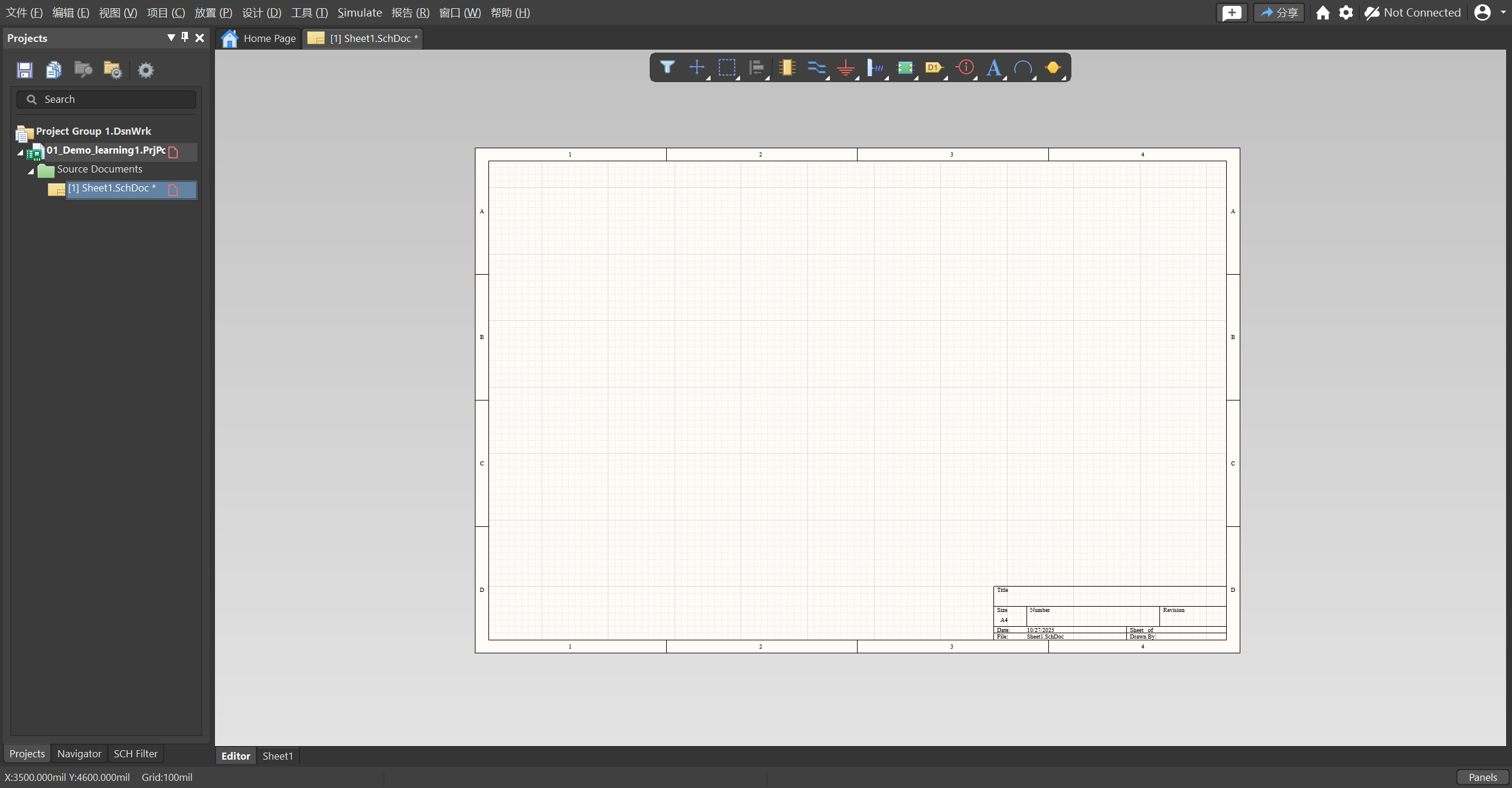The width and height of the screenshot is (1512, 788).
Task: Click the 分享 share button
Action: click(x=1279, y=12)
